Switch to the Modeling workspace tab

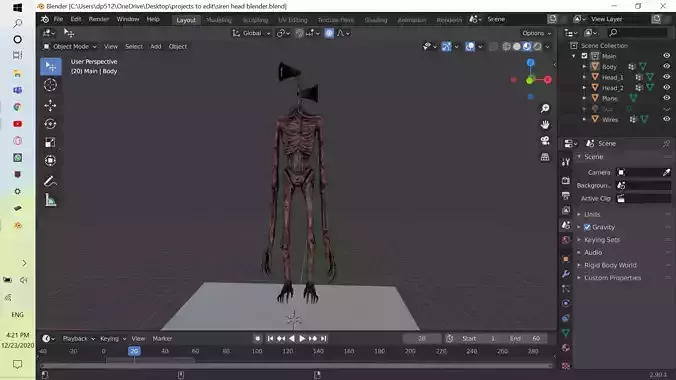(219, 20)
